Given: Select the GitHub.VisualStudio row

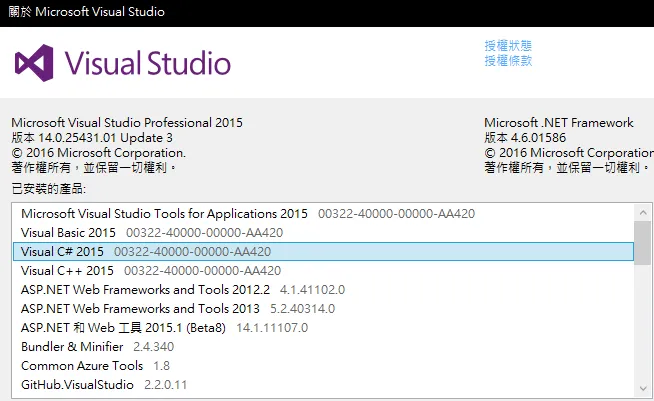Looking at the screenshot, I should [323, 385].
